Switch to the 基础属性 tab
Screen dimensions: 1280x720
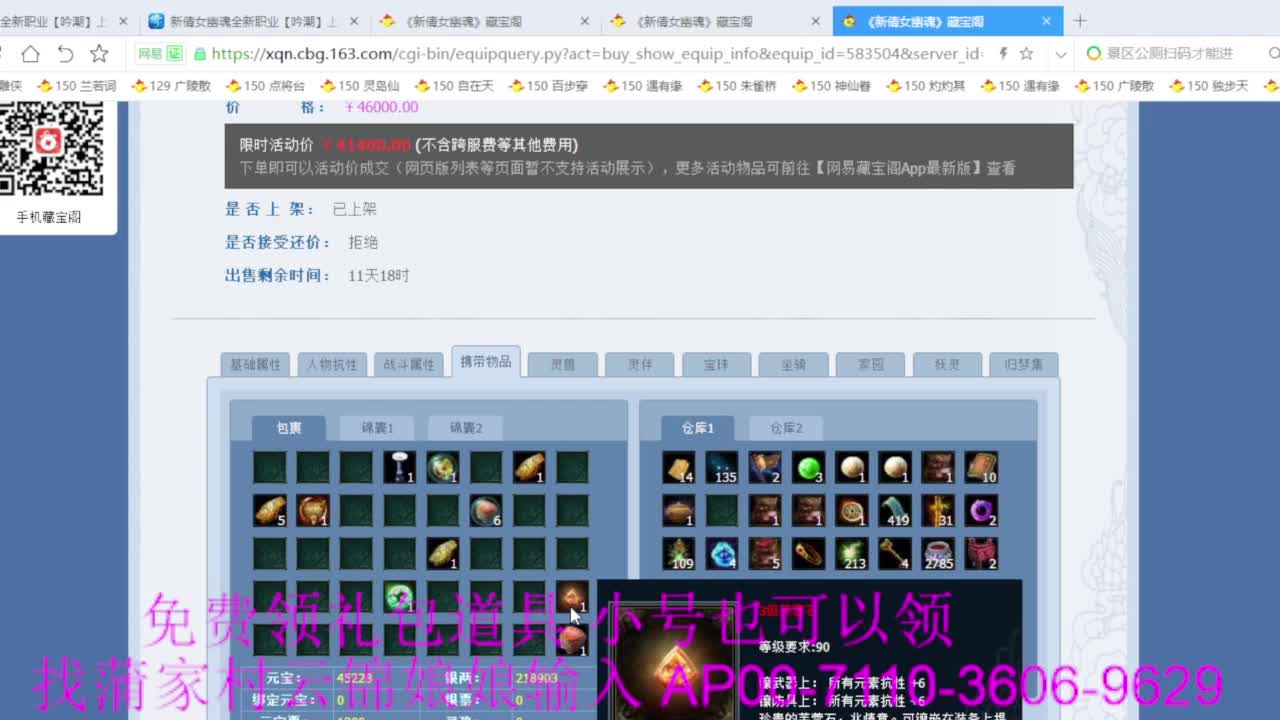pos(254,364)
